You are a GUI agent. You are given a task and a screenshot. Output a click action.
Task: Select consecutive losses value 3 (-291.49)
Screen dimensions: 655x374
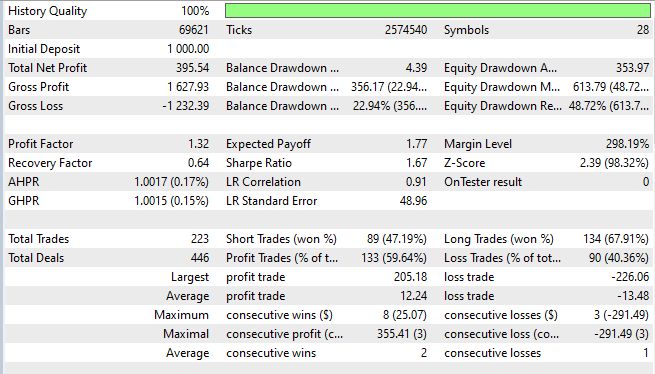pyautogui.click(x=622, y=315)
